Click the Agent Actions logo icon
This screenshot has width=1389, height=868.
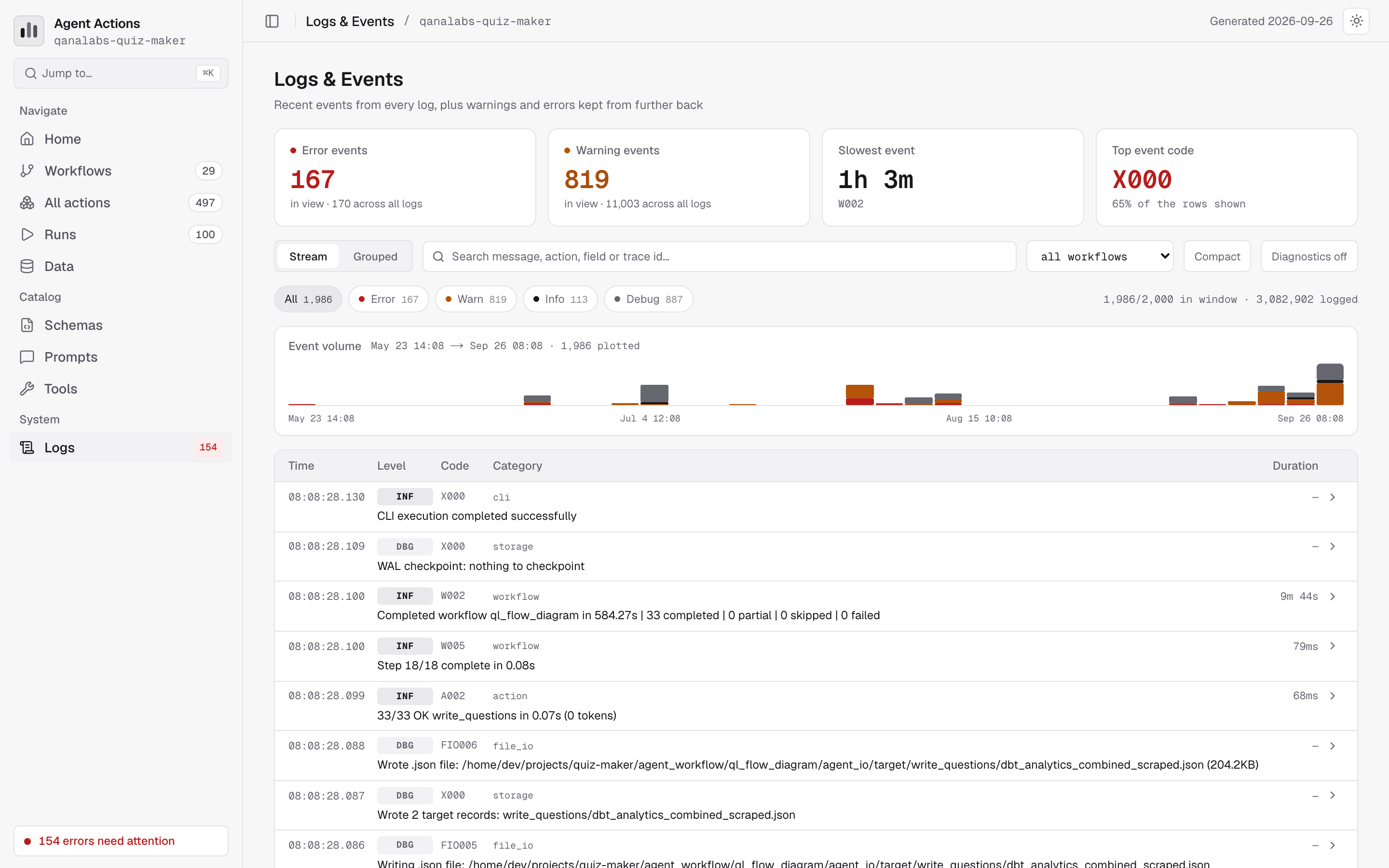point(29,31)
